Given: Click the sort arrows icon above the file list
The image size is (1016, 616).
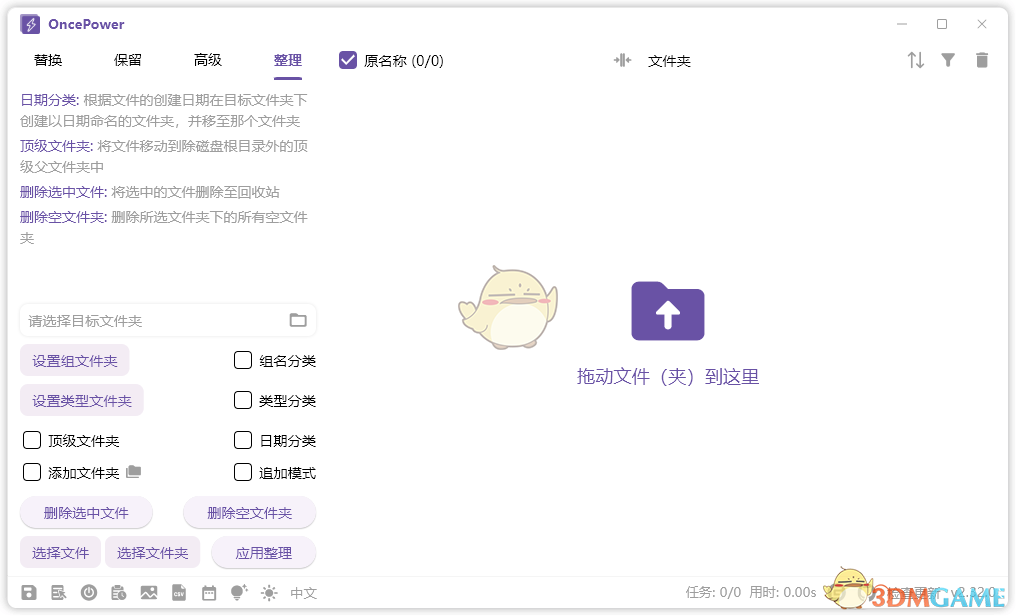Looking at the screenshot, I should (x=916, y=60).
